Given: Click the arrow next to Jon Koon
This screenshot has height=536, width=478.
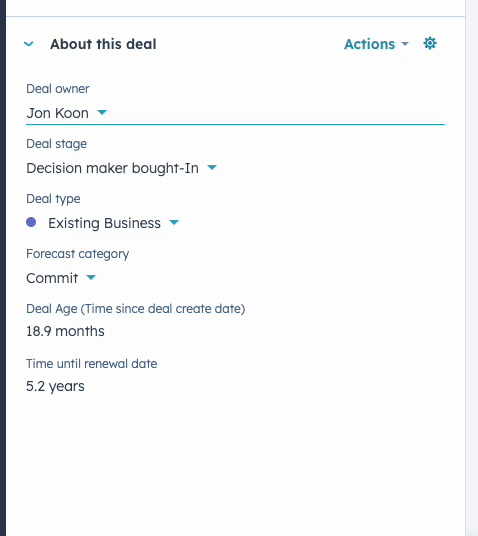Looking at the screenshot, I should tap(102, 112).
